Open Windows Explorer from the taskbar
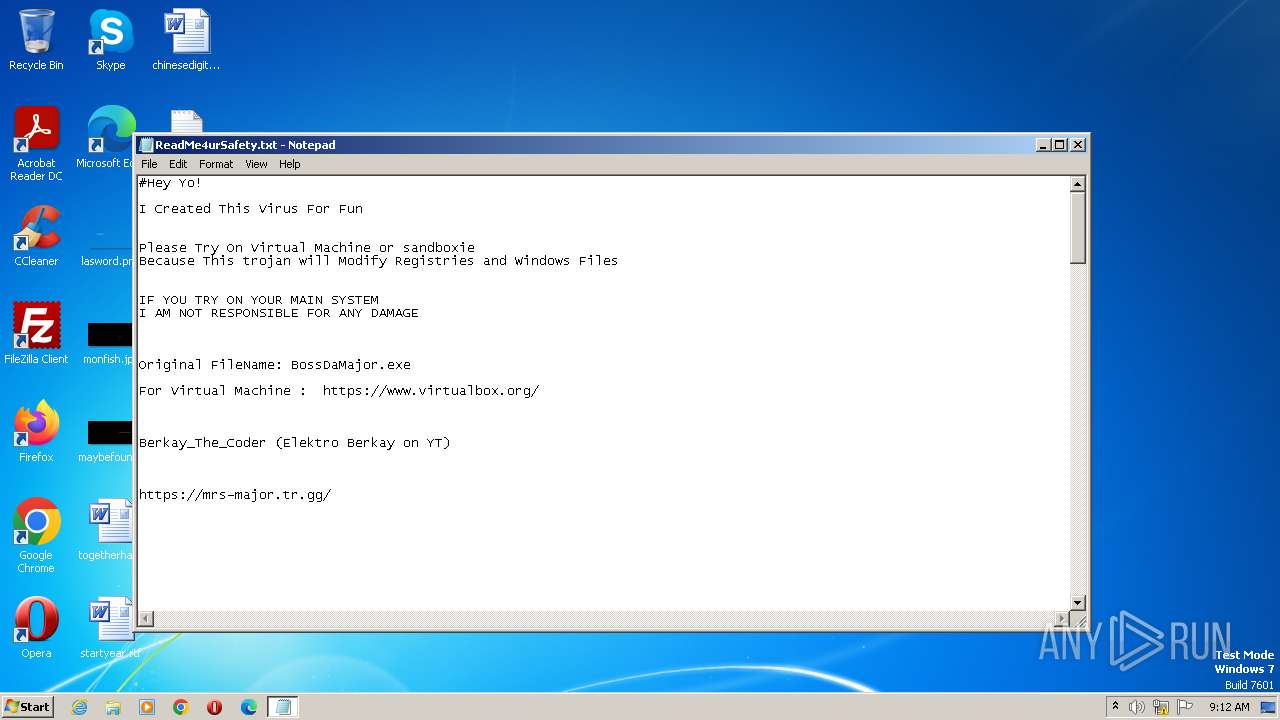 click(113, 707)
